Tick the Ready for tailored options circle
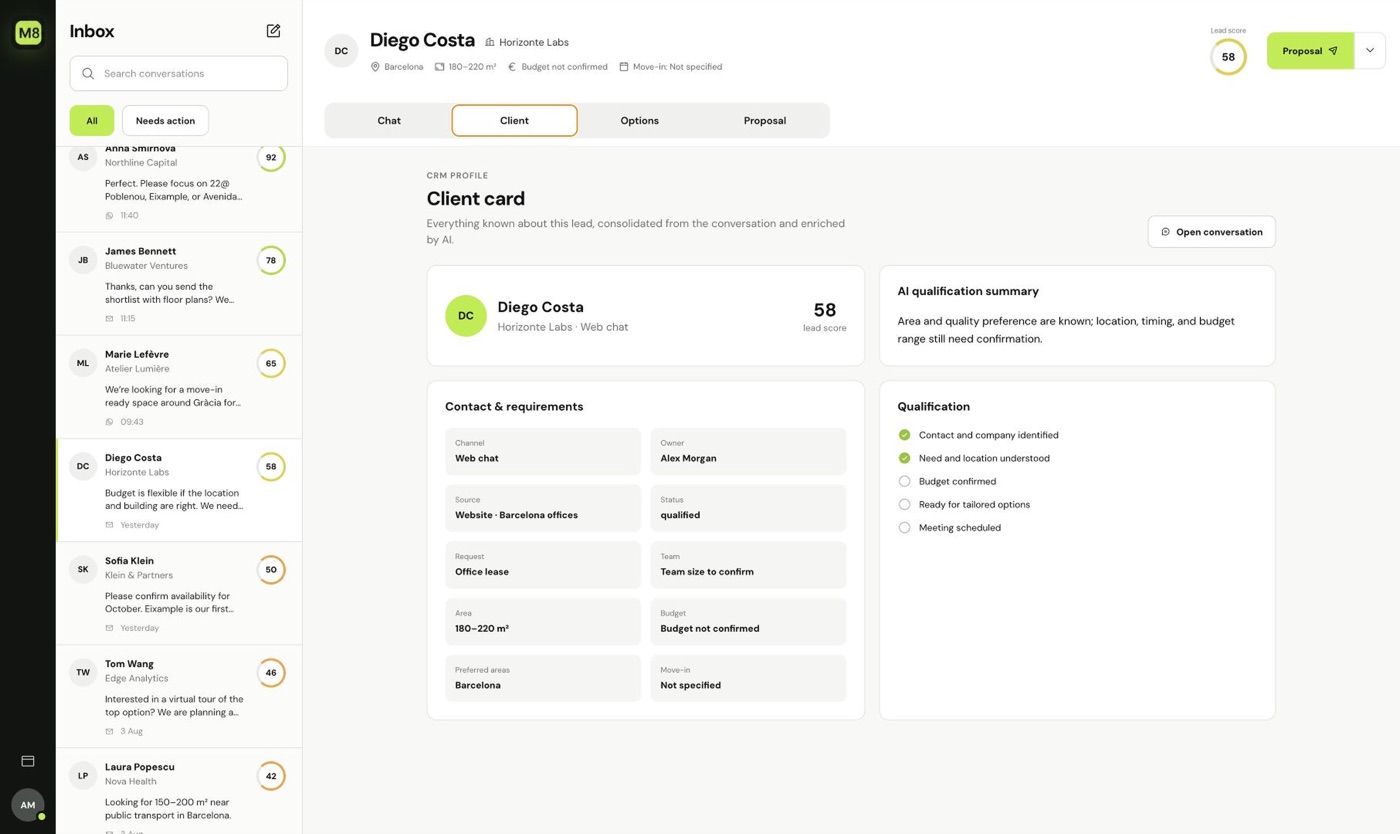Image resolution: width=1400 pixels, height=834 pixels. (x=904, y=504)
